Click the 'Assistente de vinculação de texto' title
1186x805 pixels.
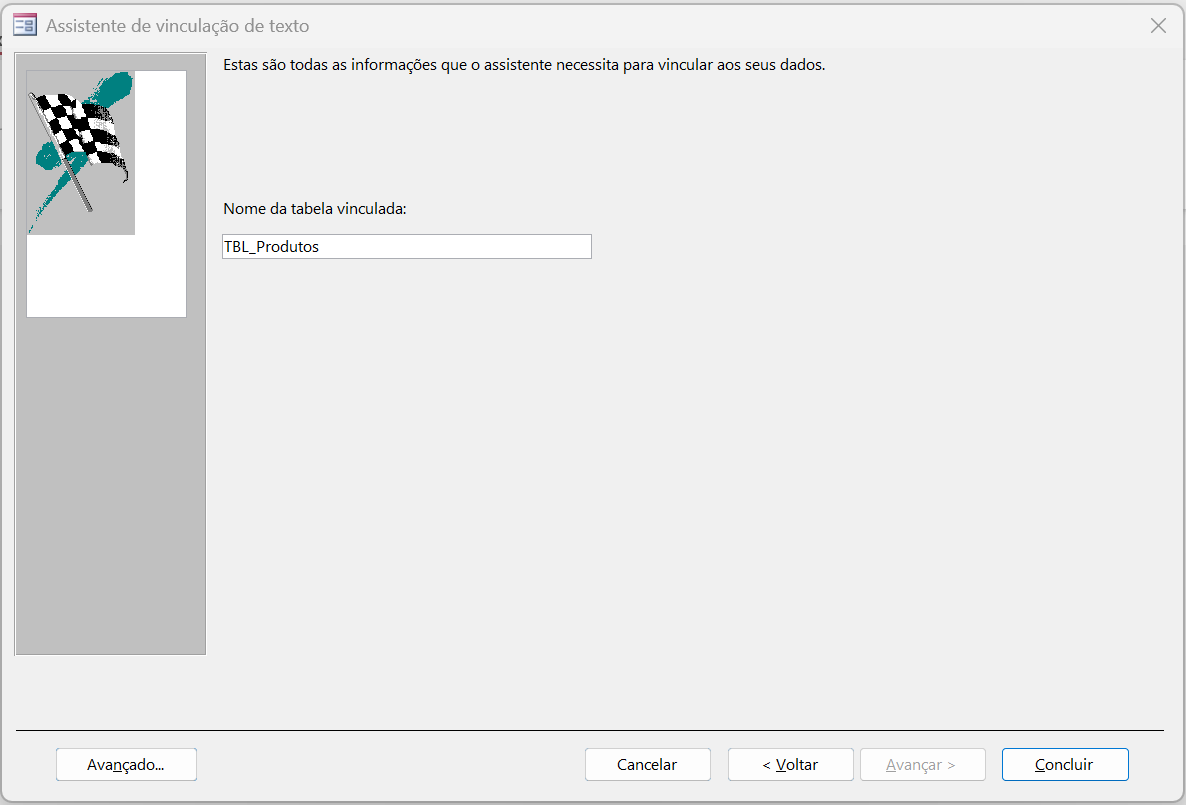tap(177, 26)
